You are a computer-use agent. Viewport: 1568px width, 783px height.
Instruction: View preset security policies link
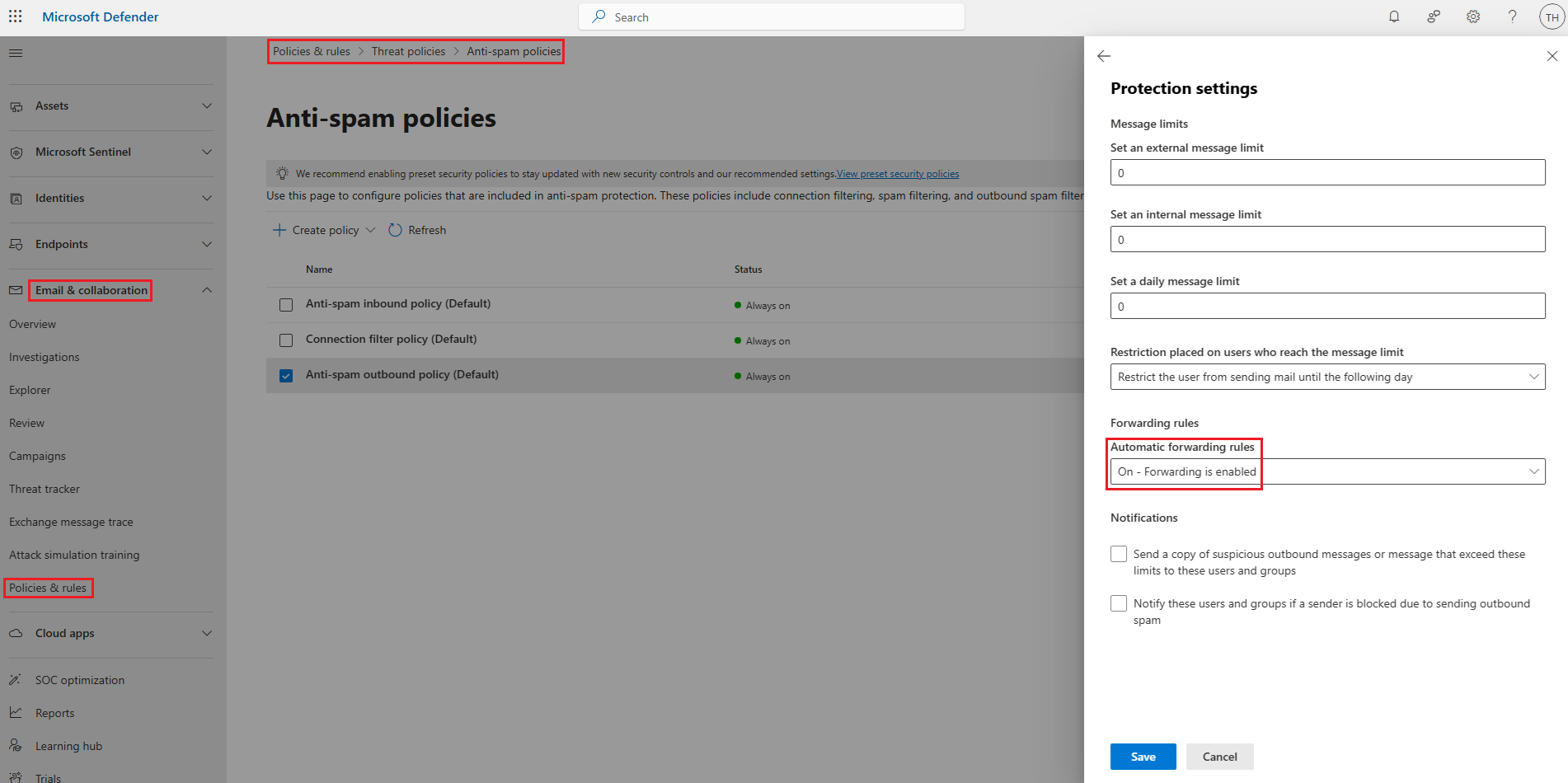(897, 173)
